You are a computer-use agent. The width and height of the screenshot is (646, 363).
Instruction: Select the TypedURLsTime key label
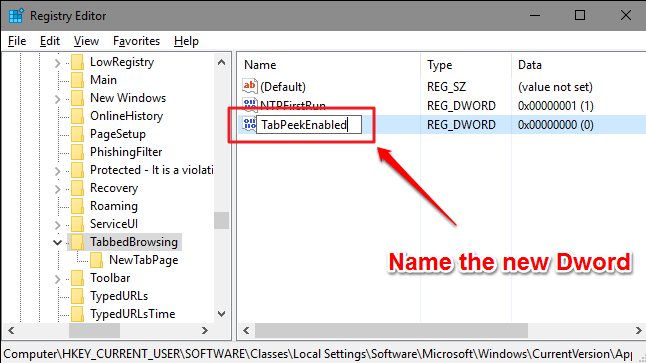click(133, 314)
